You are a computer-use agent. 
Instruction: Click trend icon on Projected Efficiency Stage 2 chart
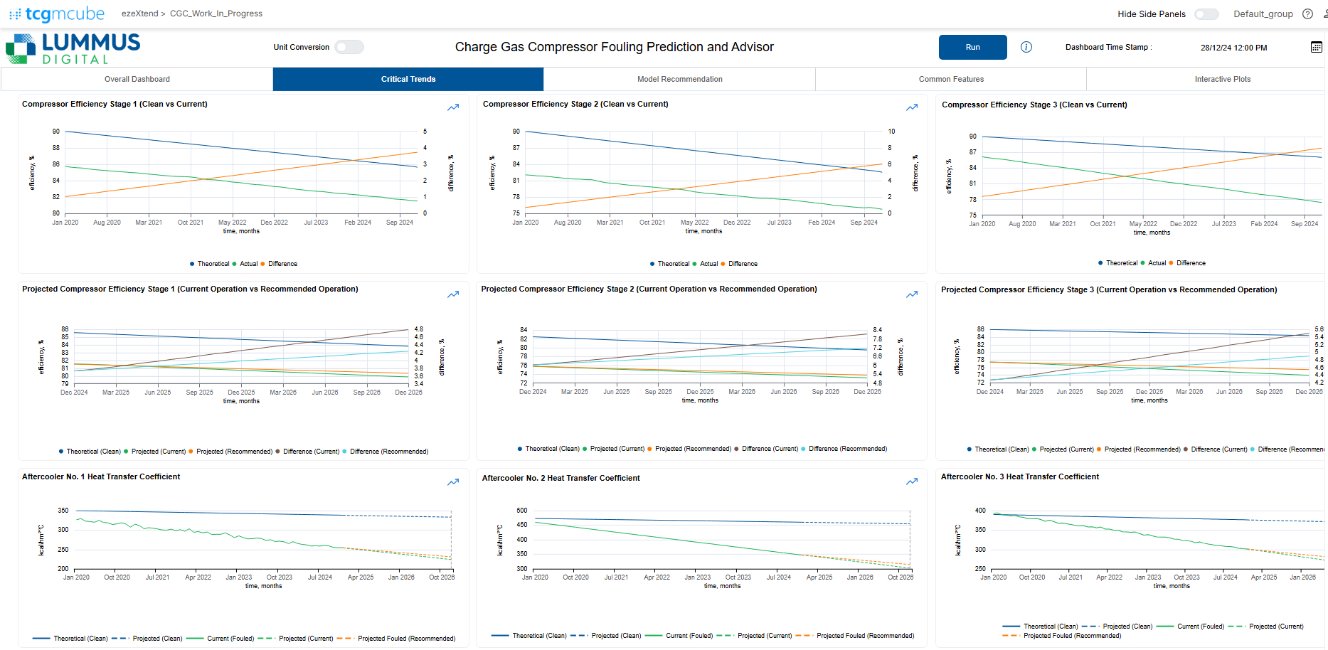tap(911, 294)
